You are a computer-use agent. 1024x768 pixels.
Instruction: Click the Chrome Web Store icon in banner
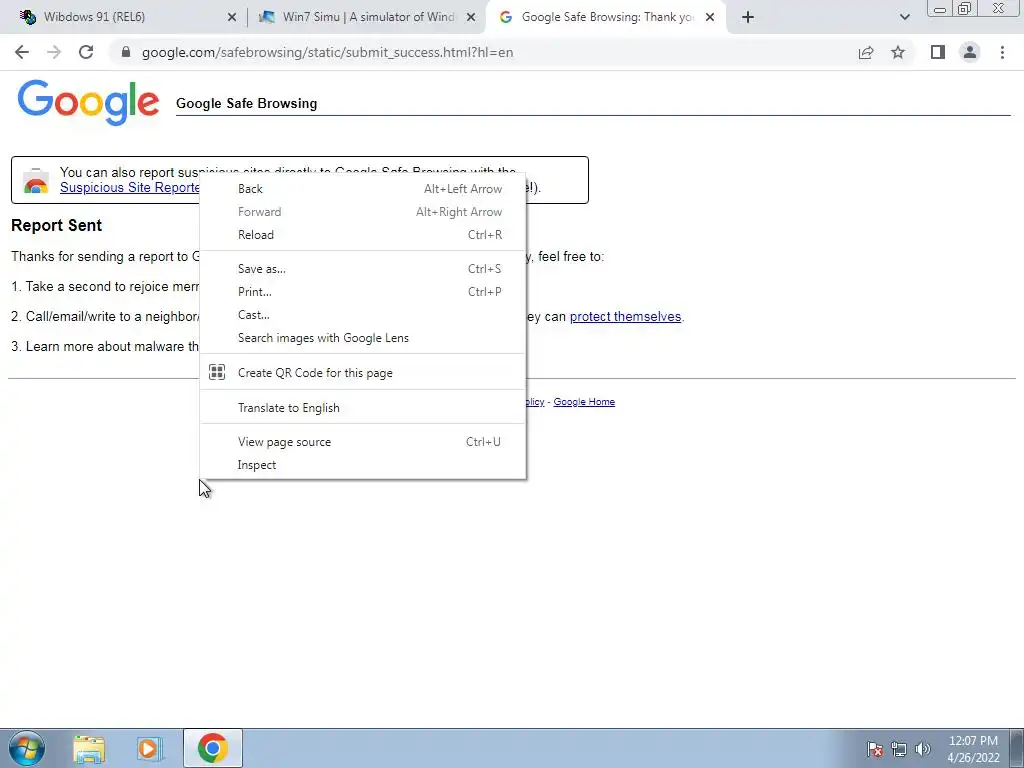pyautogui.click(x=36, y=181)
